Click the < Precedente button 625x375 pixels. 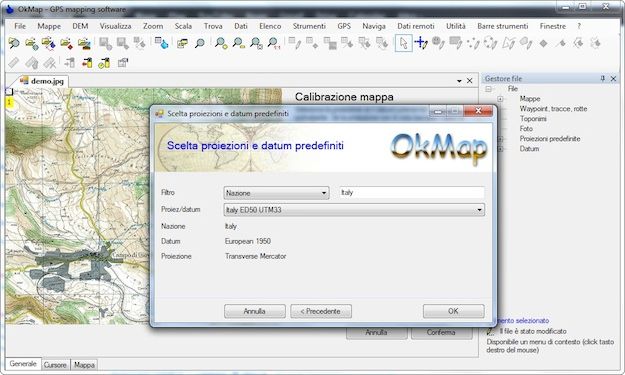click(x=321, y=311)
